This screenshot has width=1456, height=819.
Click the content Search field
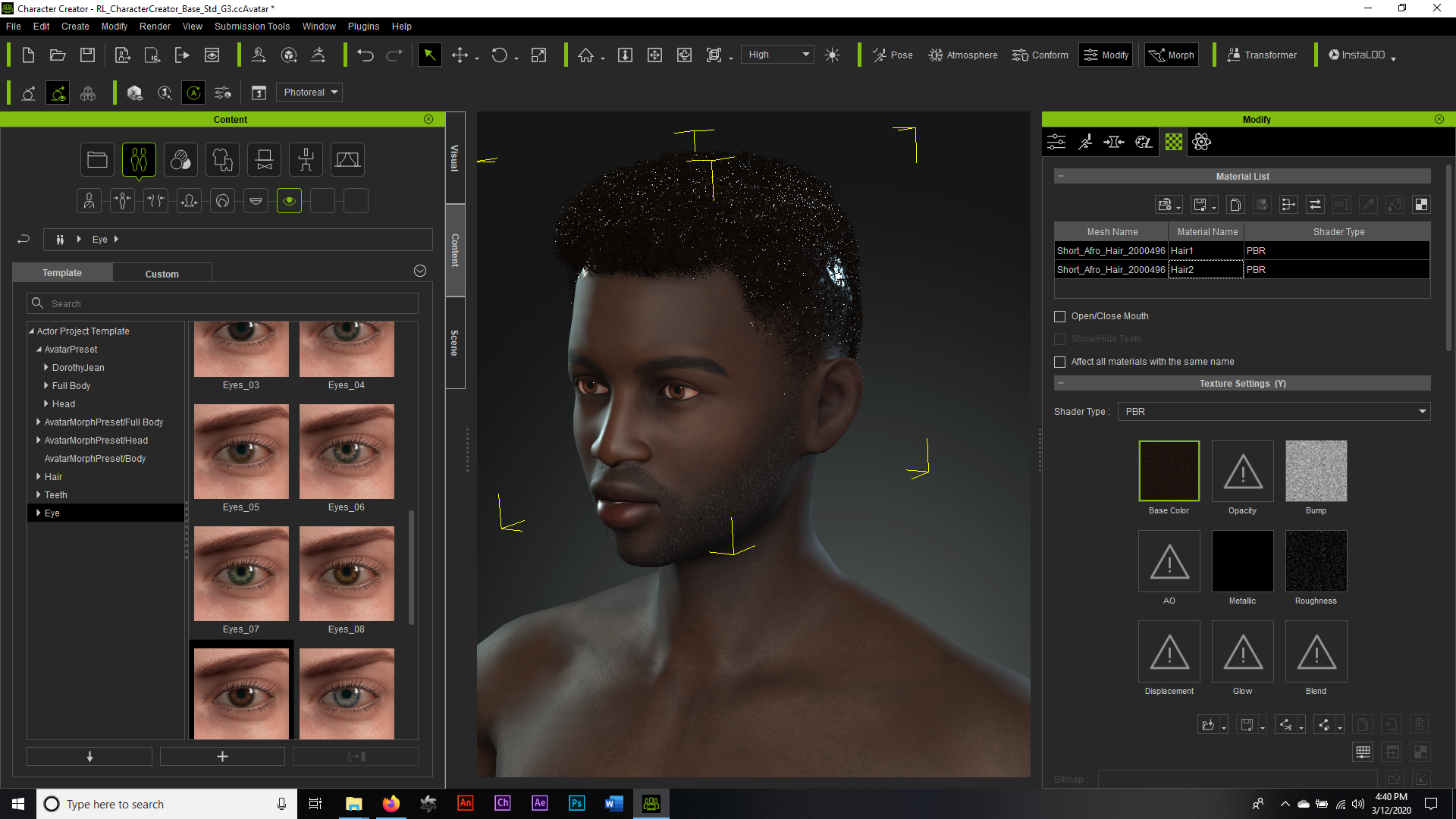223,304
